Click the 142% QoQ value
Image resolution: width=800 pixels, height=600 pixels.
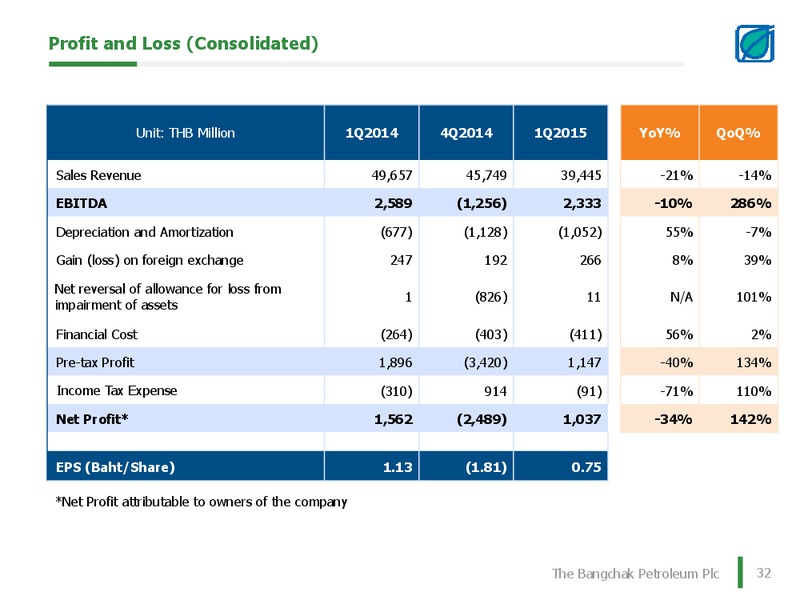751,419
